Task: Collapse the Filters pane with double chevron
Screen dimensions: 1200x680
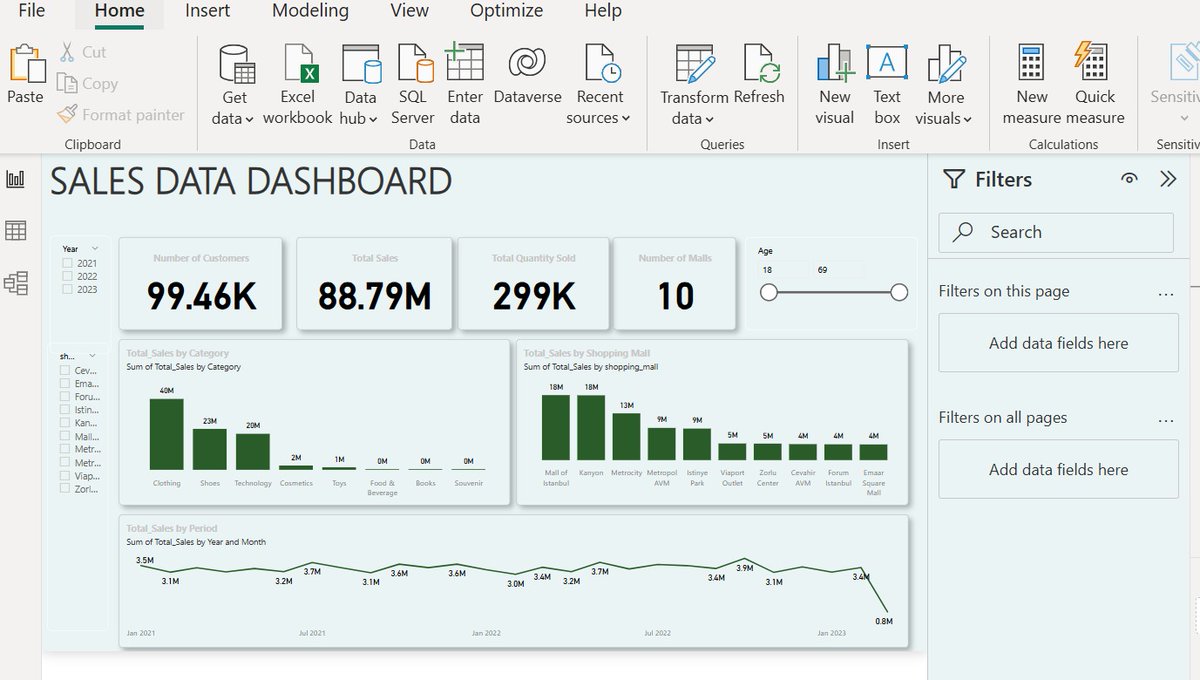Action: pyautogui.click(x=1168, y=179)
